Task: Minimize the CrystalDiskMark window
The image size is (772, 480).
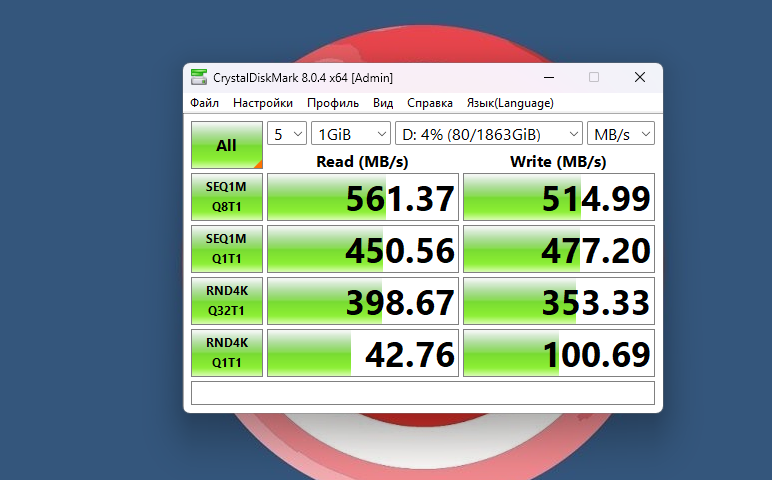Action: pos(549,77)
